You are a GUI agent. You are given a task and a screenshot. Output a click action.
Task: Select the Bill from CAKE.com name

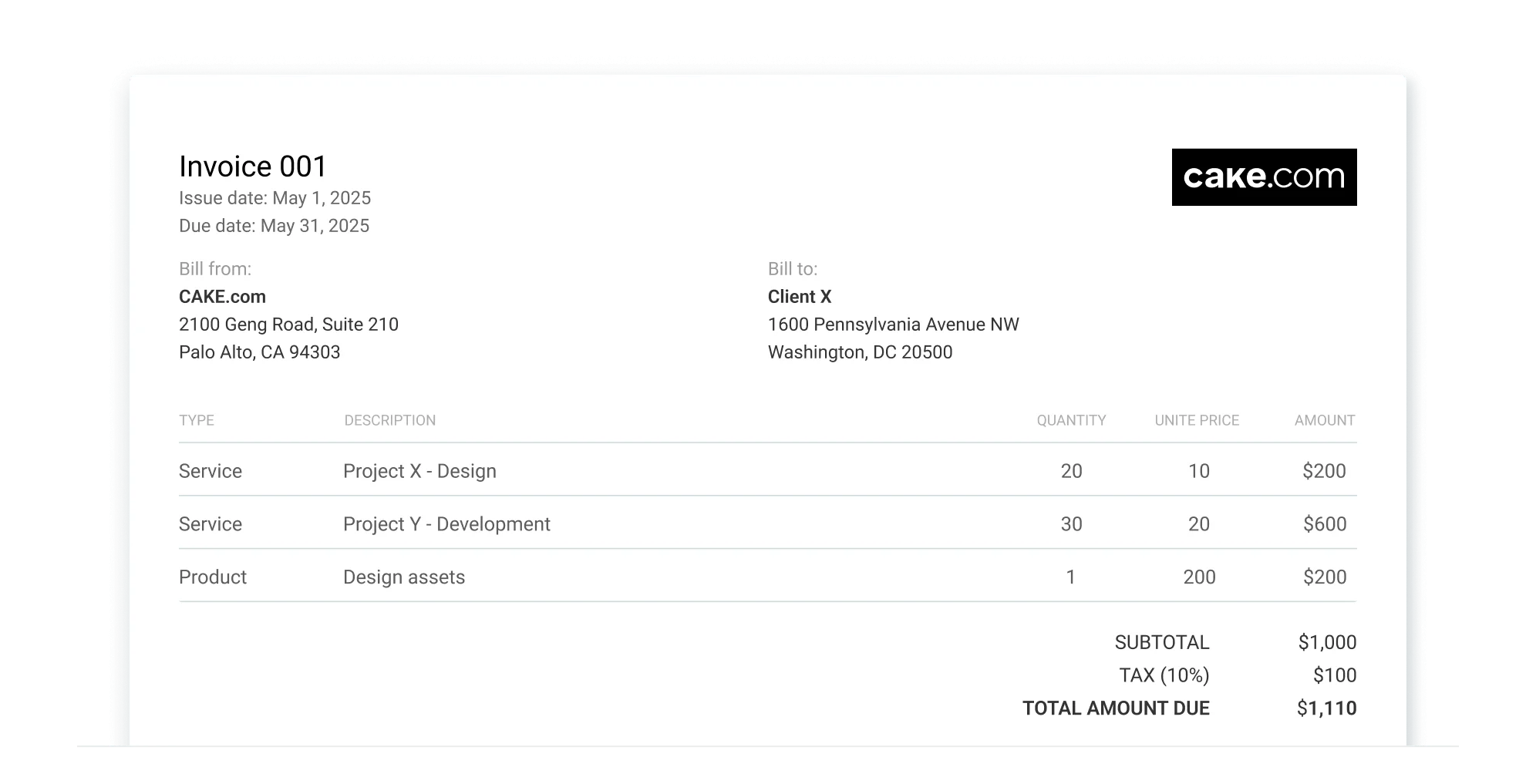[222, 296]
